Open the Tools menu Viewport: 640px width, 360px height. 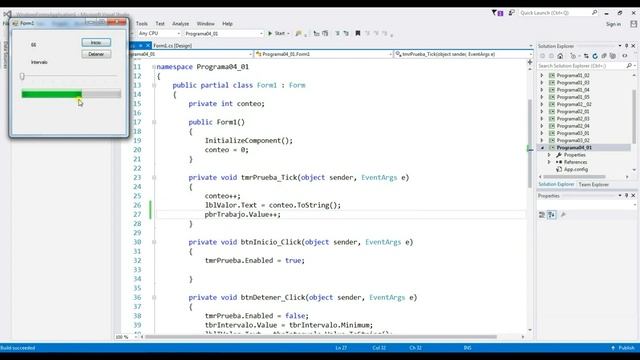point(142,24)
